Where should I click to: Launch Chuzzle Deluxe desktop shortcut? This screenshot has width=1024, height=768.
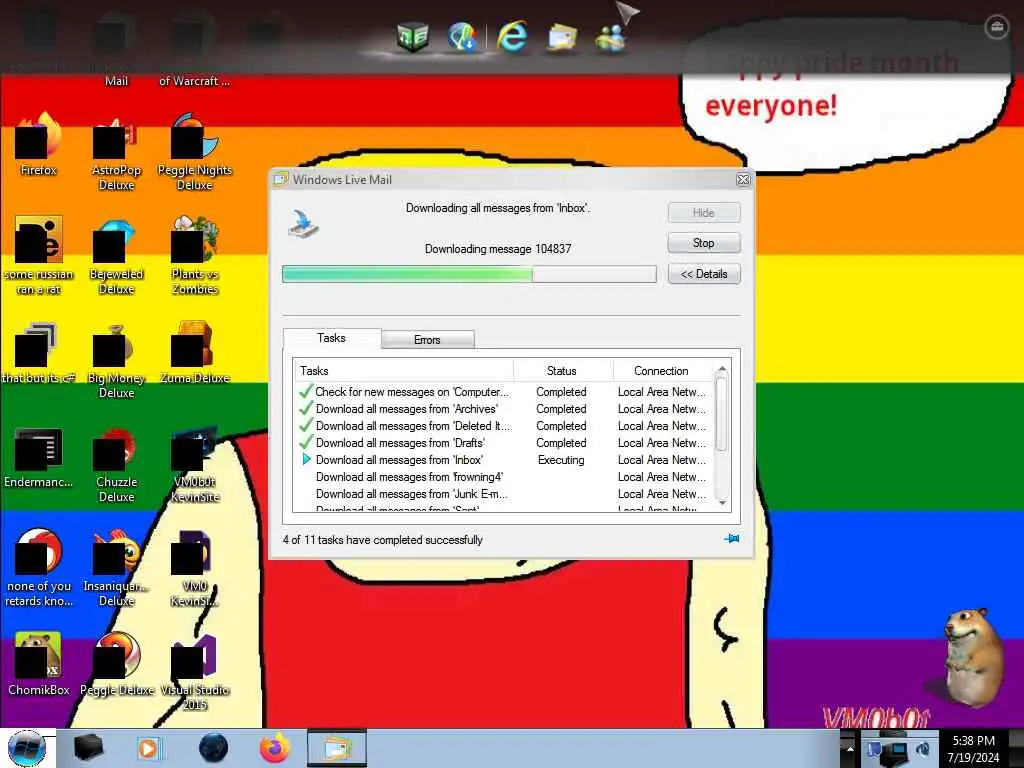click(116, 465)
